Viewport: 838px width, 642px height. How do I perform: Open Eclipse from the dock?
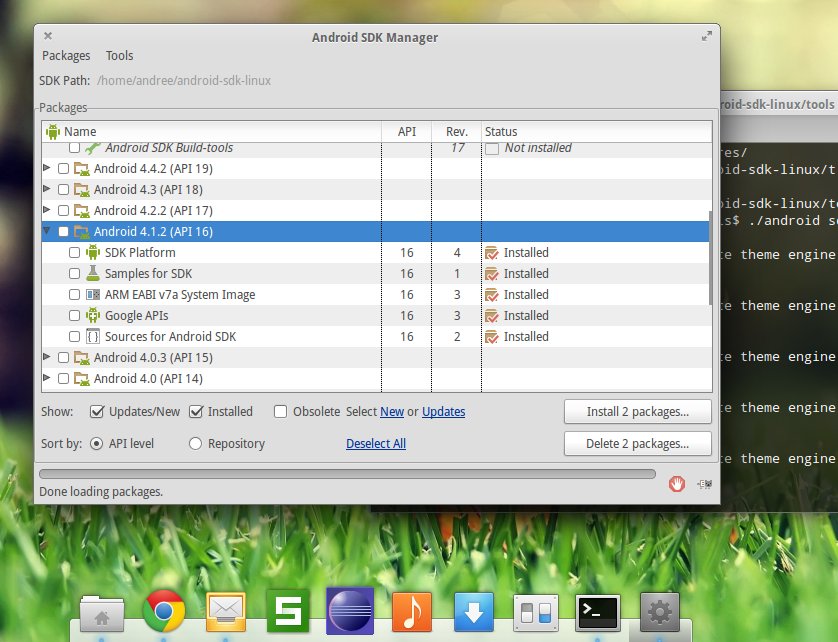coord(350,610)
